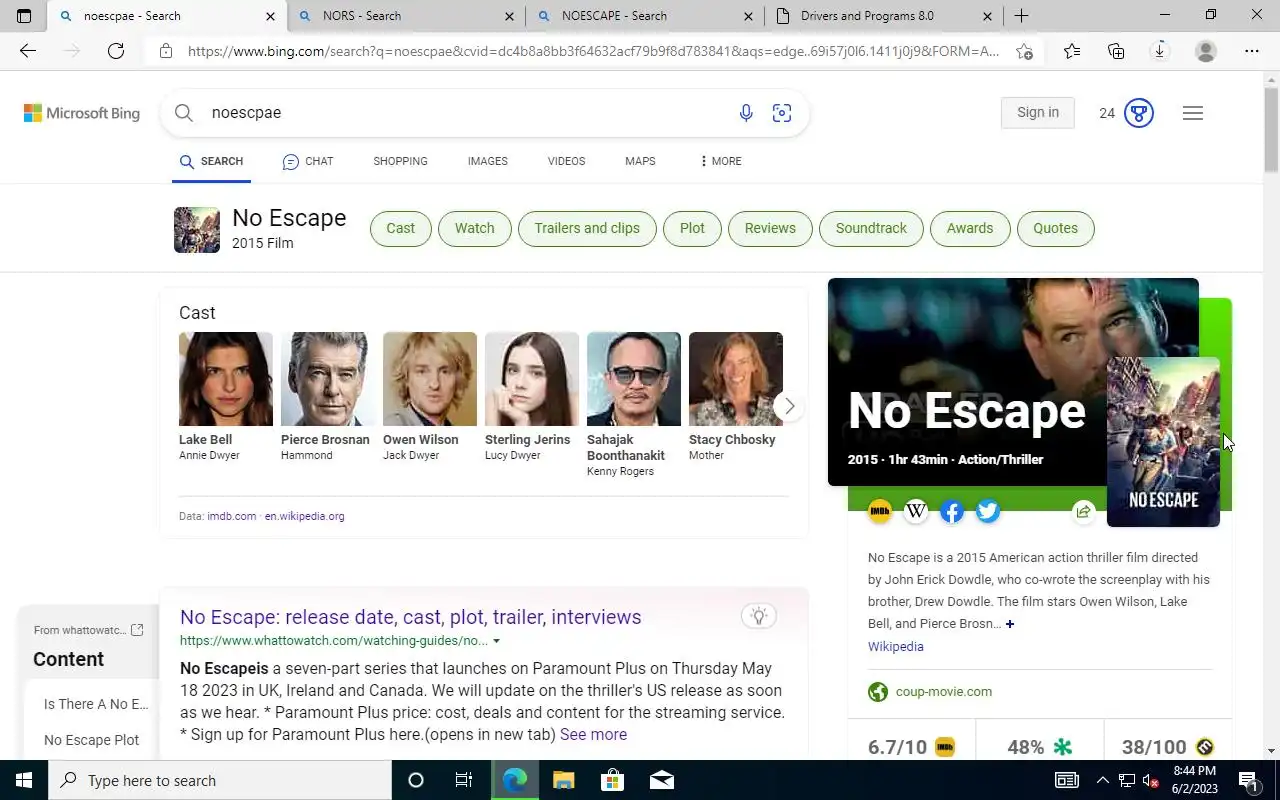Open the Wikipedia source link
This screenshot has height=800, width=1280.
tap(896, 647)
